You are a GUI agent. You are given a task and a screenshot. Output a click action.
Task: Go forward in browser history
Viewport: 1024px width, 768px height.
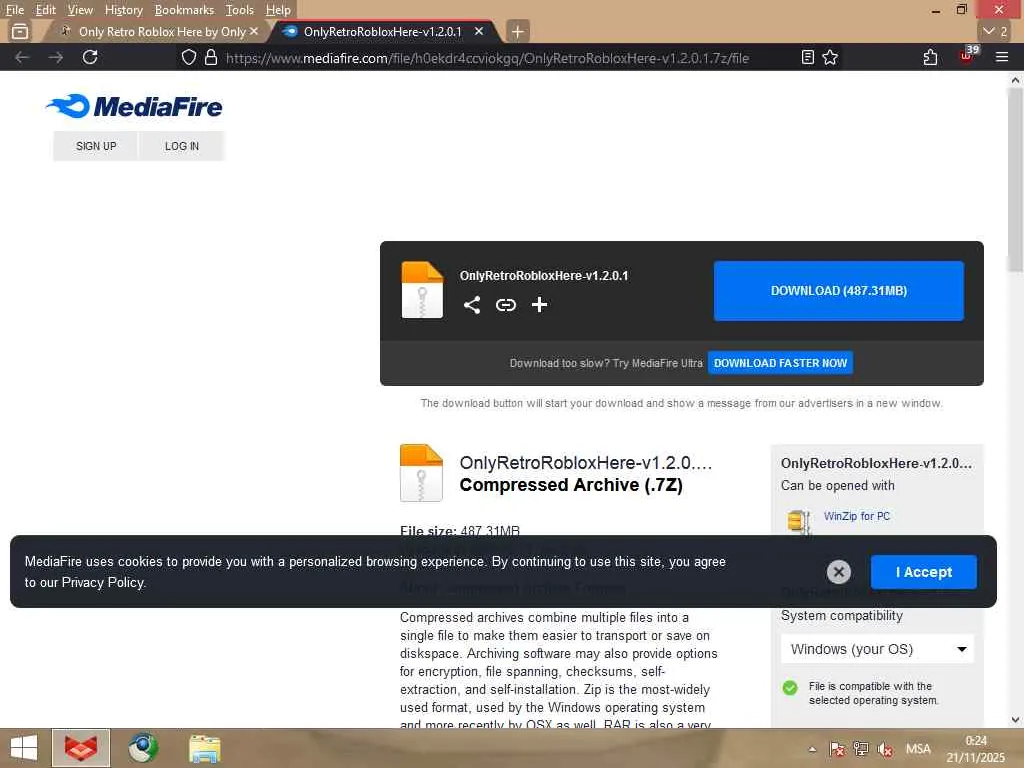pos(56,57)
